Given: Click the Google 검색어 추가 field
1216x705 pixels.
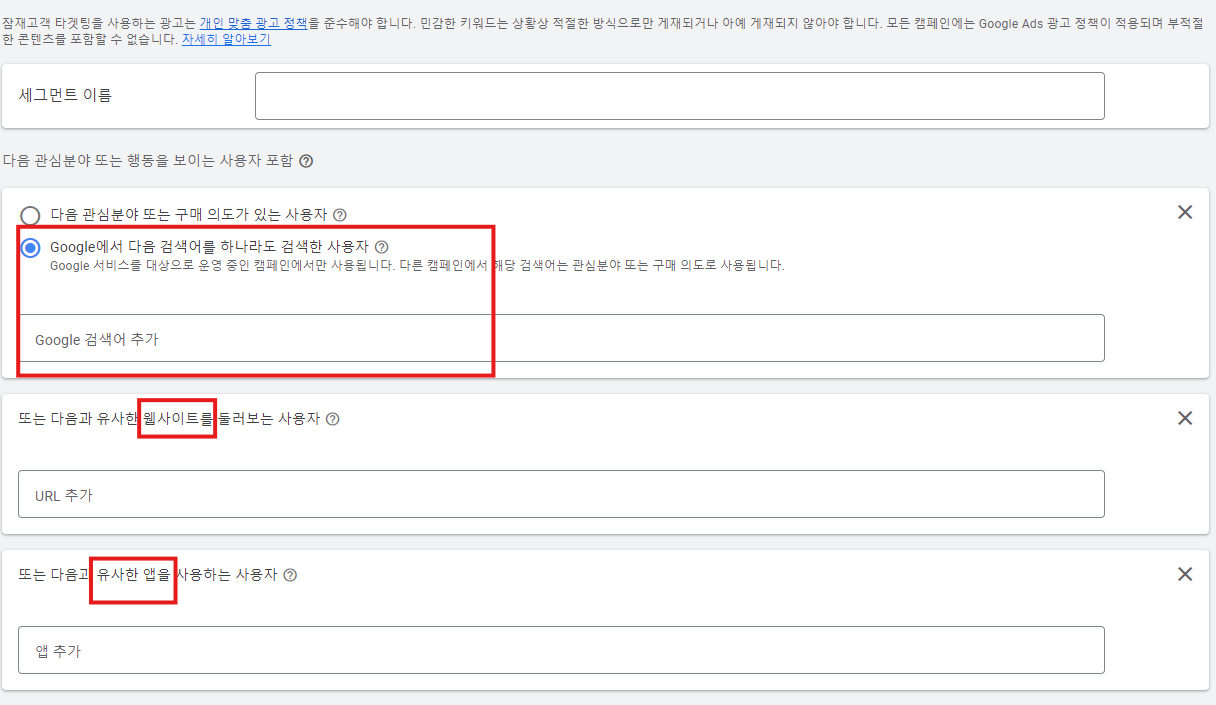Looking at the screenshot, I should [x=561, y=338].
